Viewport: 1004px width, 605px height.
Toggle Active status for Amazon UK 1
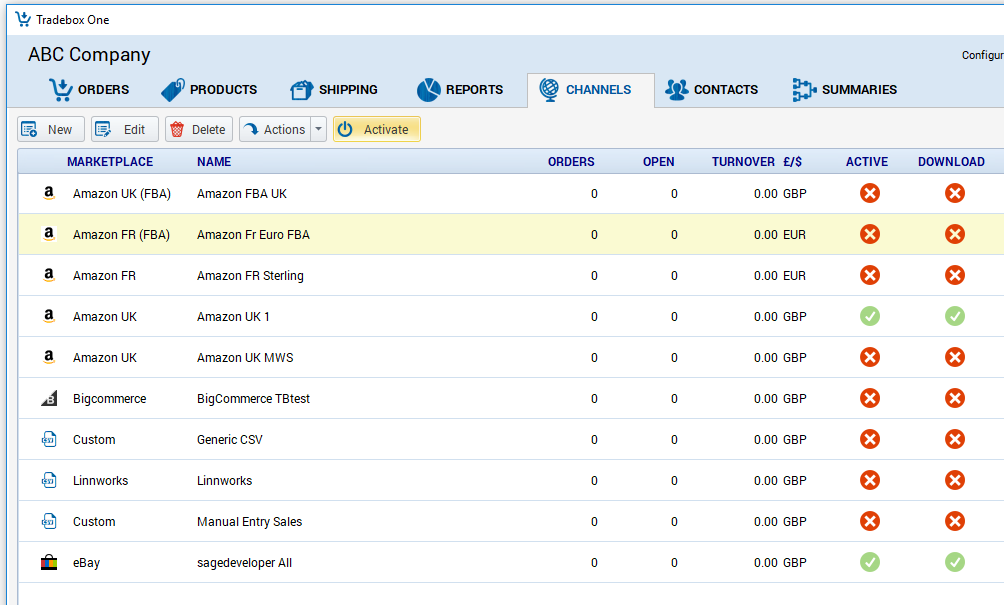pos(869,317)
